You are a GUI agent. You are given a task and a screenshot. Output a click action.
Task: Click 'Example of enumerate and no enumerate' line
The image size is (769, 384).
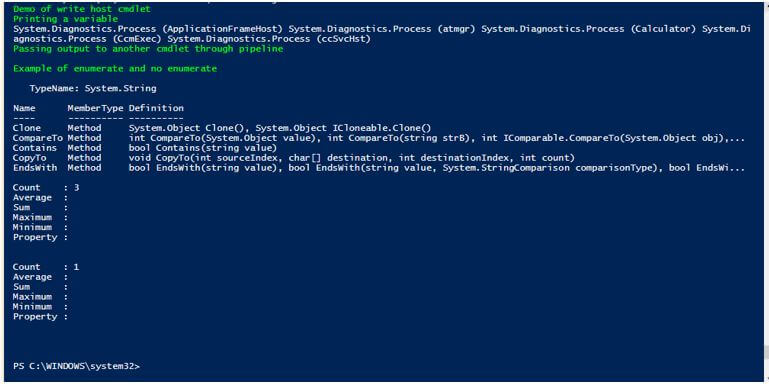(115, 69)
